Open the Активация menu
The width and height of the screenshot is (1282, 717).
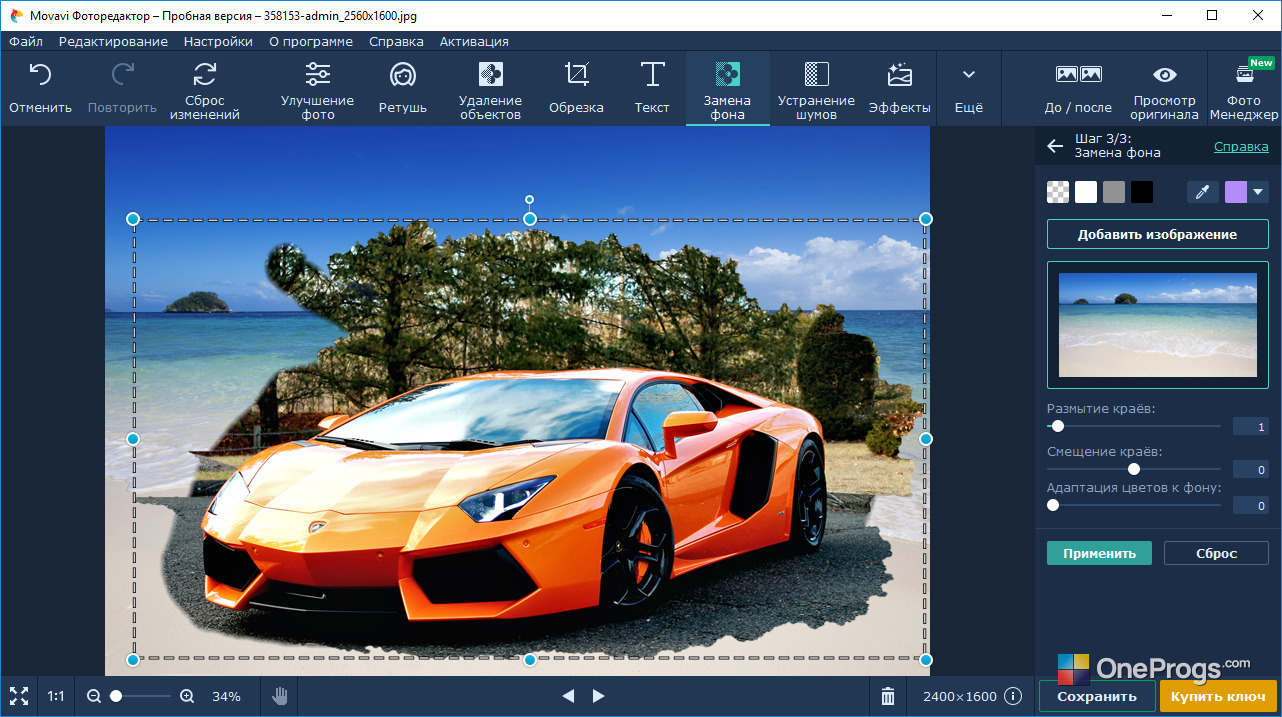click(x=474, y=41)
